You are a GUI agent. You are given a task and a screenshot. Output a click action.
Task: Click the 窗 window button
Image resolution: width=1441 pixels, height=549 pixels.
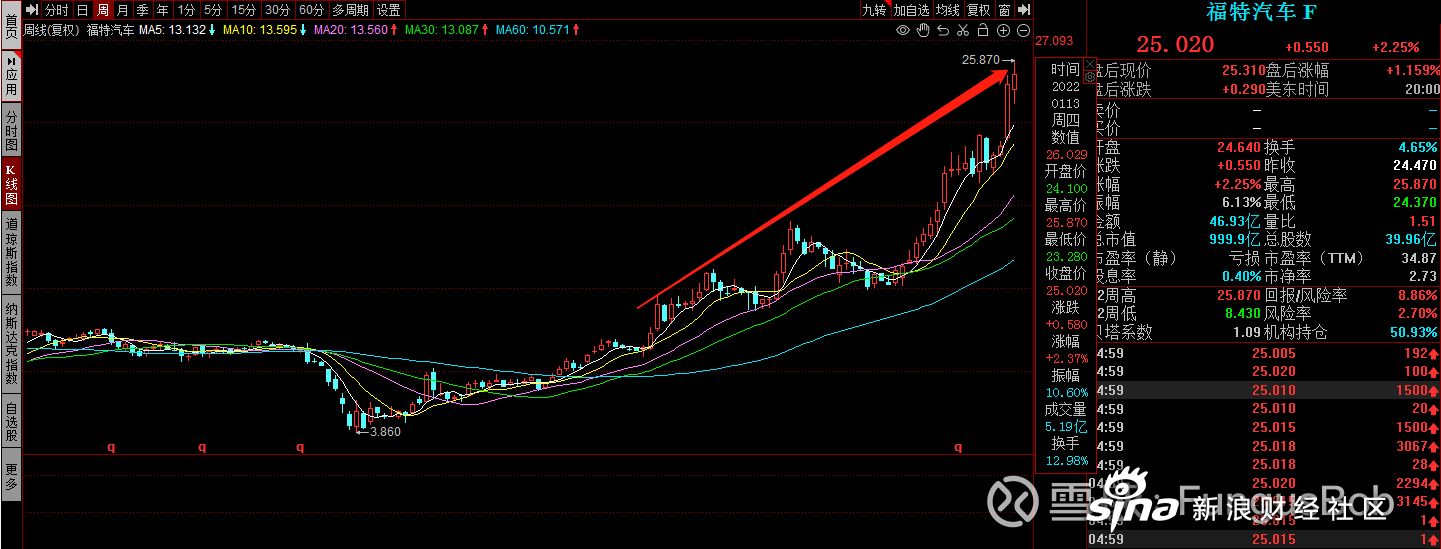point(1004,10)
